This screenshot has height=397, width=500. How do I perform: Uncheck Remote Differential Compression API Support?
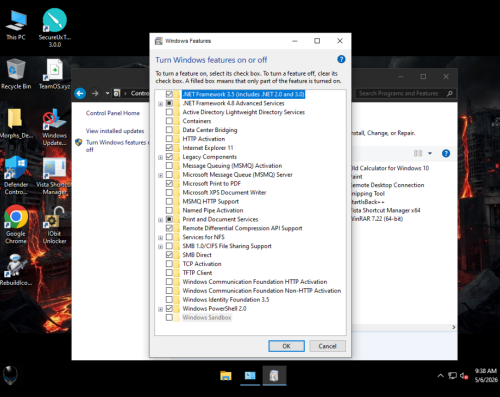[169, 228]
